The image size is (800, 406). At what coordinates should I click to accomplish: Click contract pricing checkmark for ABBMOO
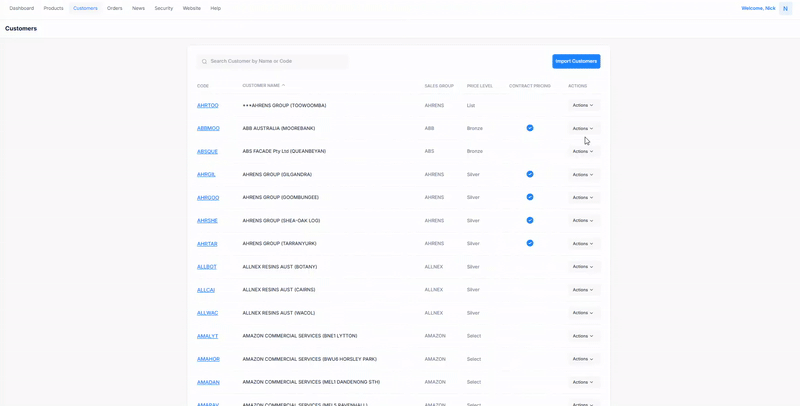[x=530, y=128]
